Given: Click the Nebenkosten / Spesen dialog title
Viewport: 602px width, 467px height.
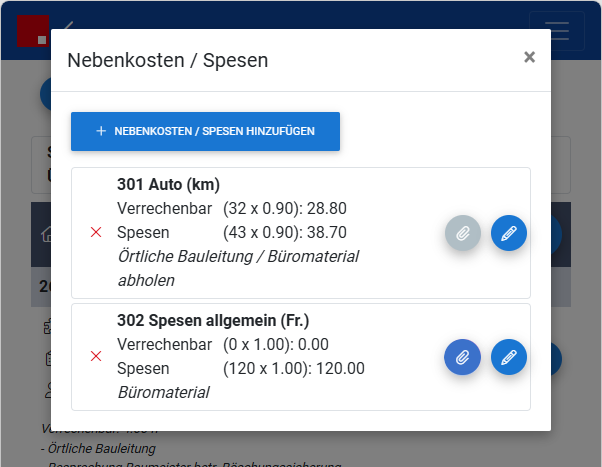Looking at the screenshot, I should 168,60.
